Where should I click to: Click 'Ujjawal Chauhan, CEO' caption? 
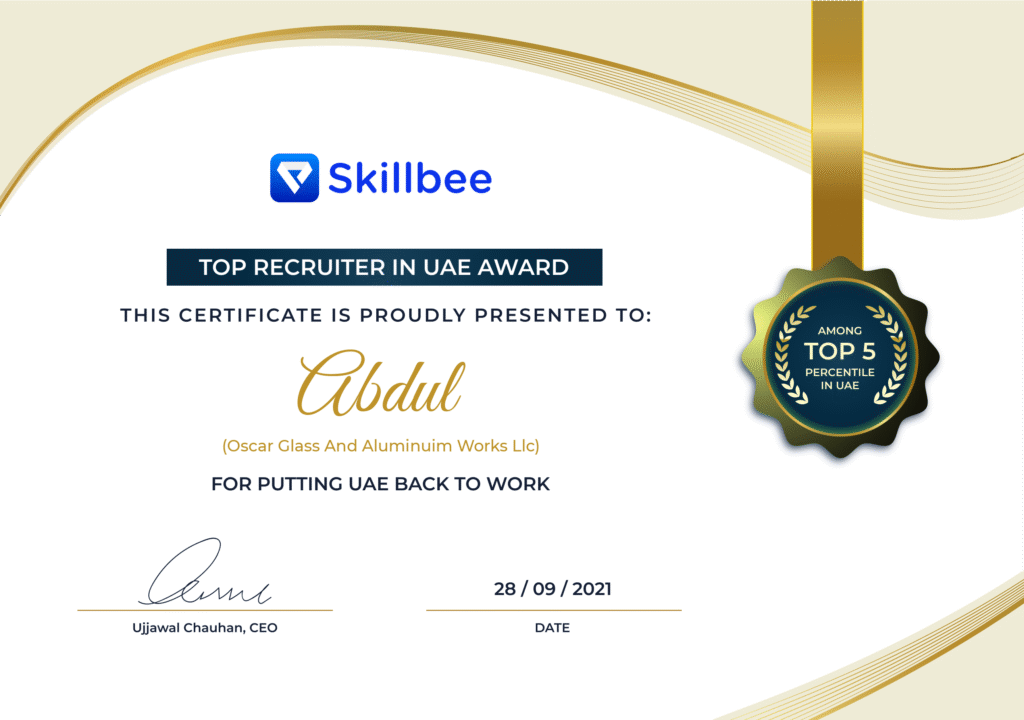[x=205, y=628]
